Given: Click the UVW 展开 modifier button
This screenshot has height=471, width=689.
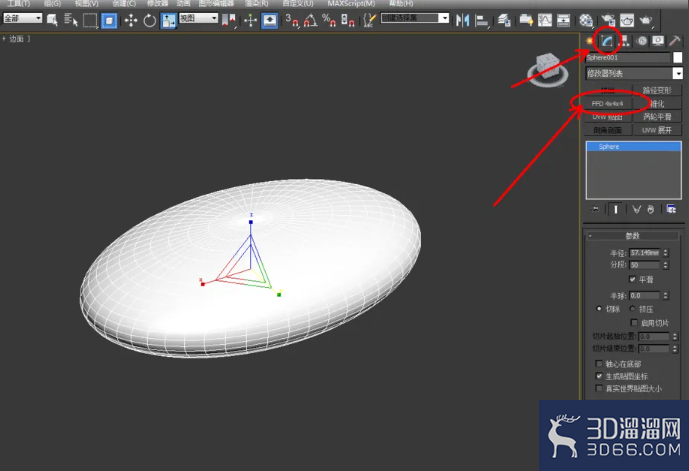Looking at the screenshot, I should 657,130.
